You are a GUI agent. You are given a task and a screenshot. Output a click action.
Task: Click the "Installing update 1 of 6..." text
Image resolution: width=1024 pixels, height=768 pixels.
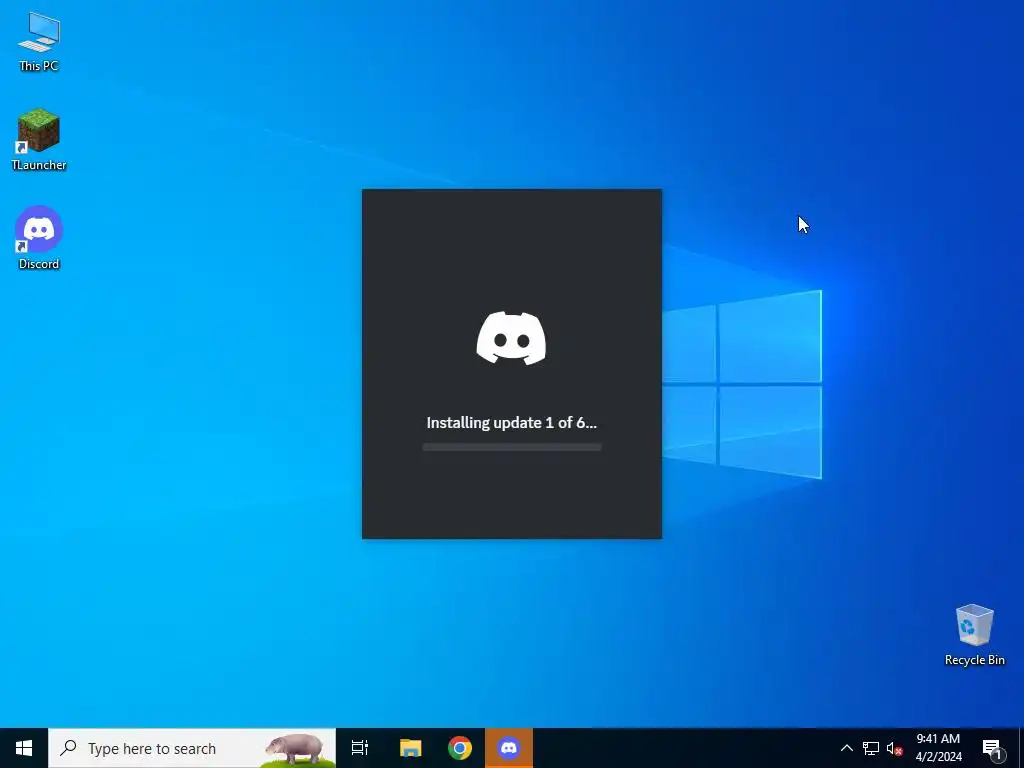(x=511, y=423)
